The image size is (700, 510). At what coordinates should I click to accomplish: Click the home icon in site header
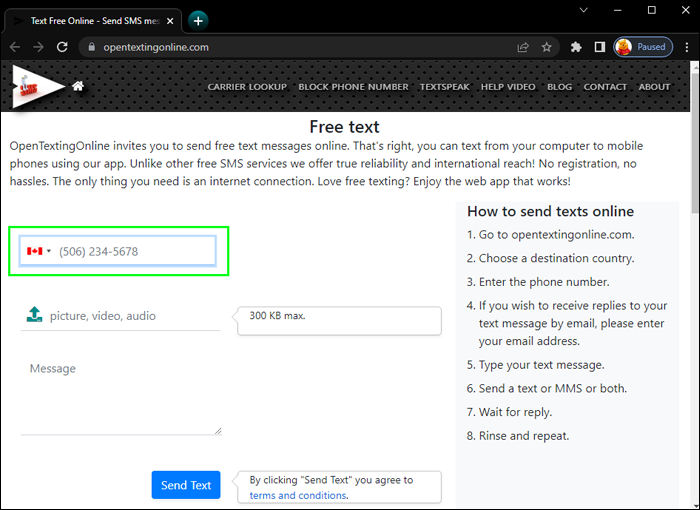(x=78, y=86)
